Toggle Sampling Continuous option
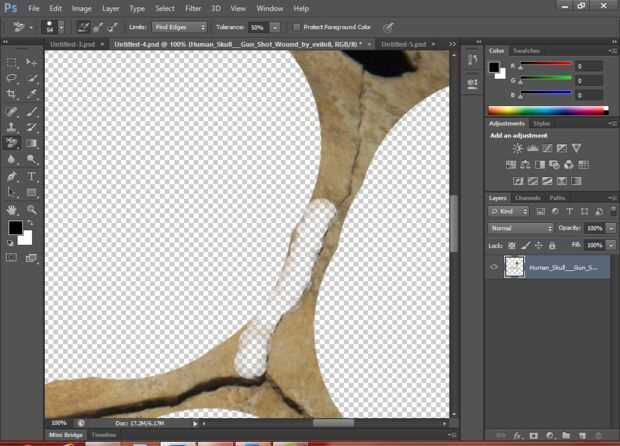The height and width of the screenshot is (446, 620). [x=83, y=27]
